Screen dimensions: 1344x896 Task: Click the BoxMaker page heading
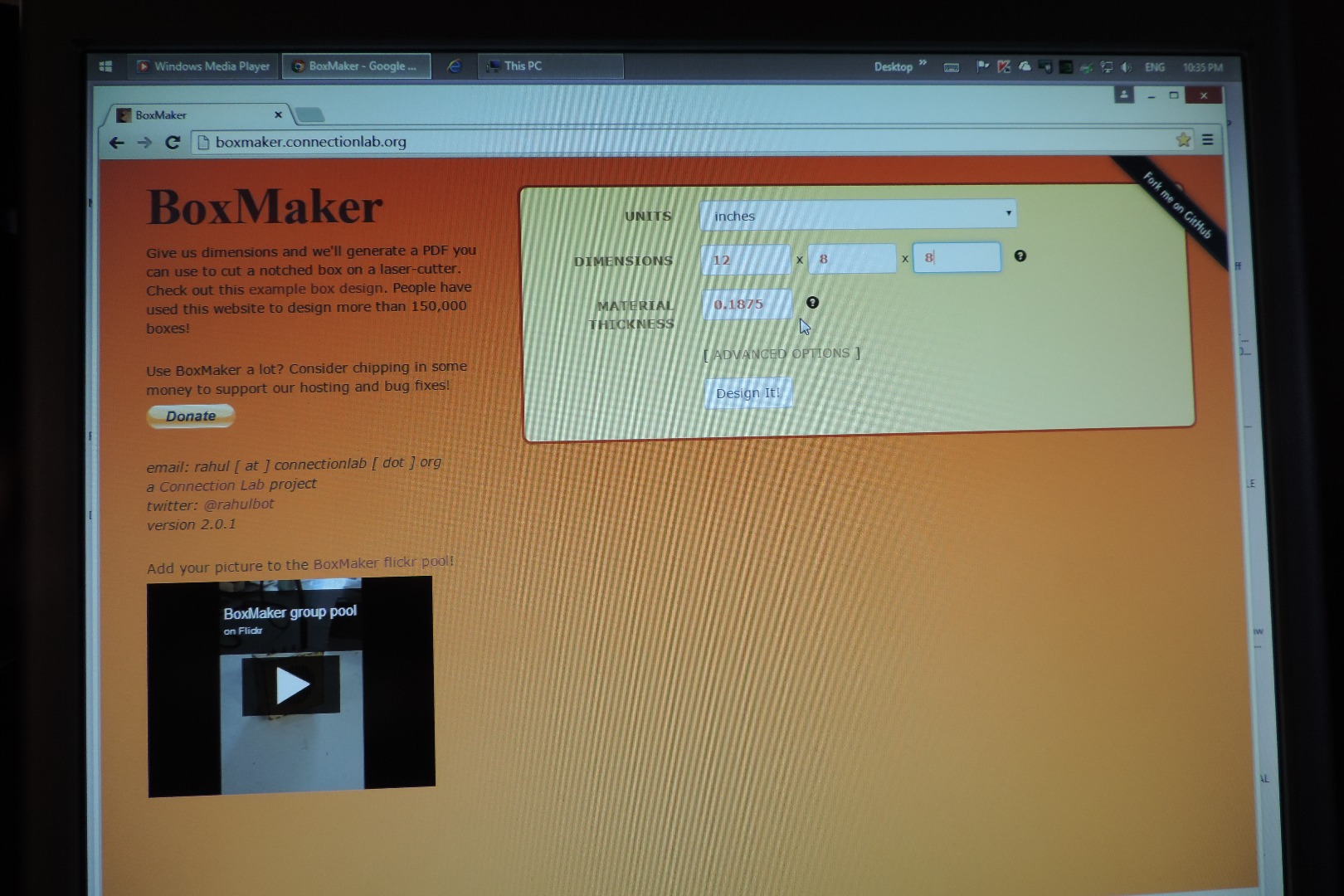coord(265,207)
